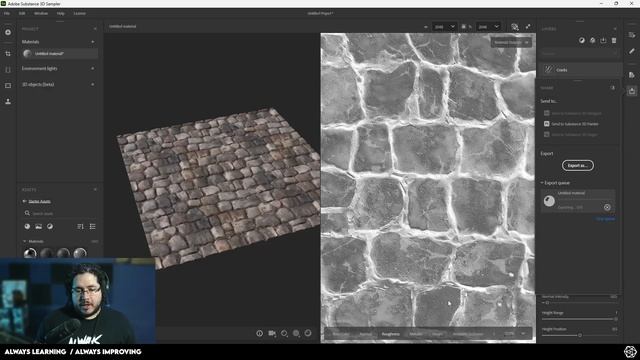The height and width of the screenshot is (360, 640).
Task: Open the height resolution dropdown
Action: pos(488,27)
